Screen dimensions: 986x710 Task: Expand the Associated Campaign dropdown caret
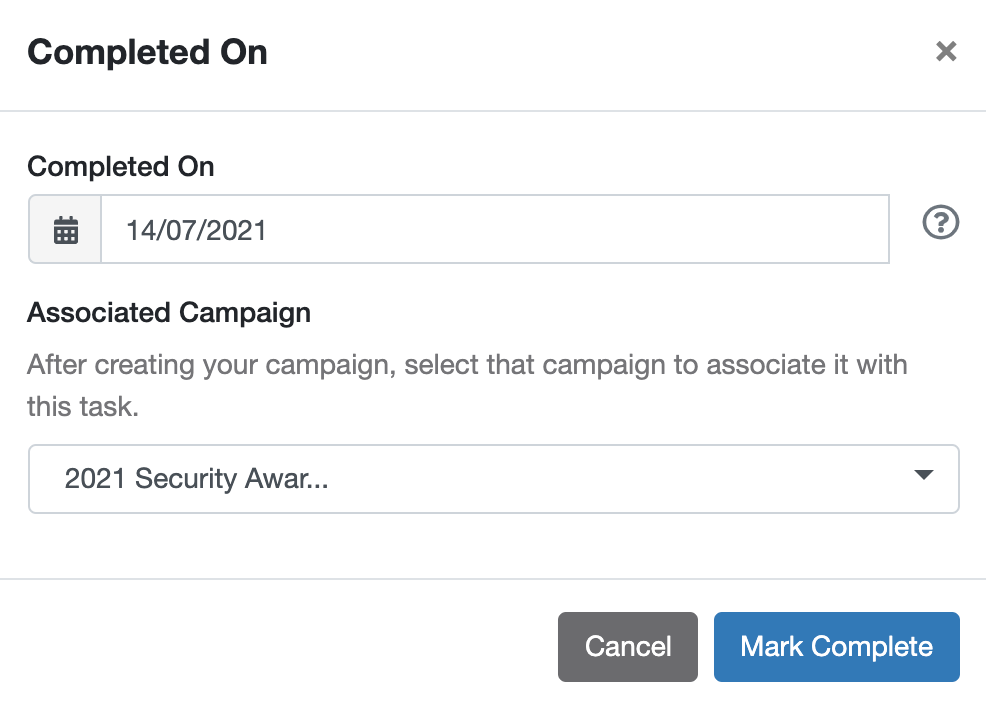click(x=924, y=474)
